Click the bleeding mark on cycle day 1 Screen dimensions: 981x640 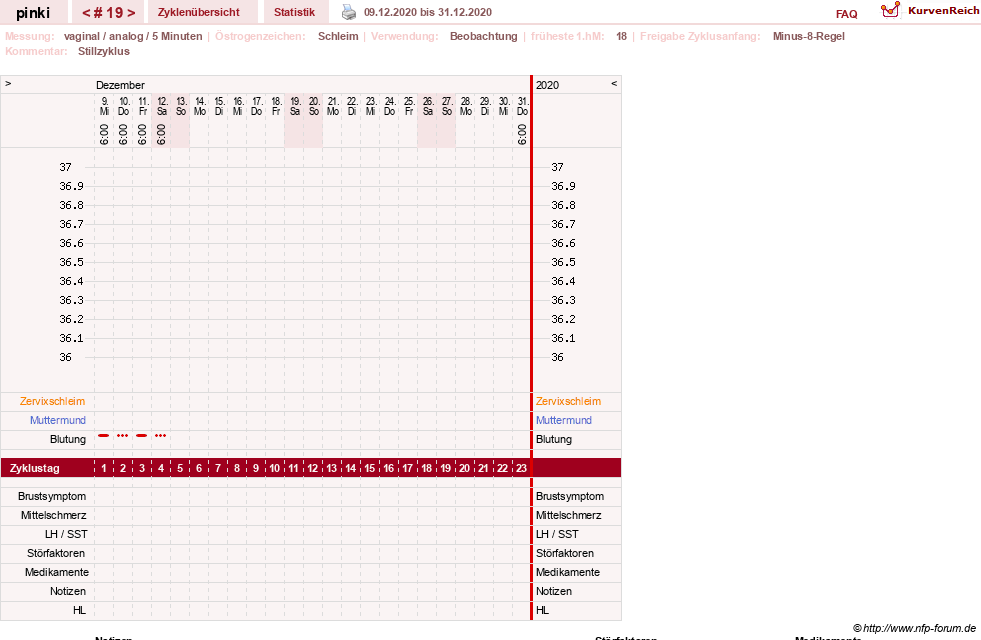click(x=104, y=435)
